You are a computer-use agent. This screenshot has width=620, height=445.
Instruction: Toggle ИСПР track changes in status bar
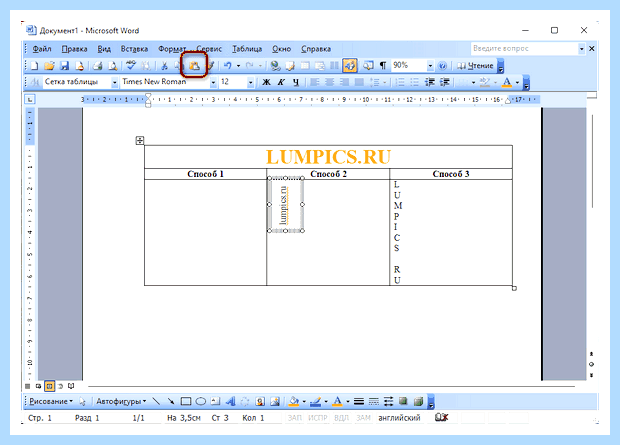(318, 418)
